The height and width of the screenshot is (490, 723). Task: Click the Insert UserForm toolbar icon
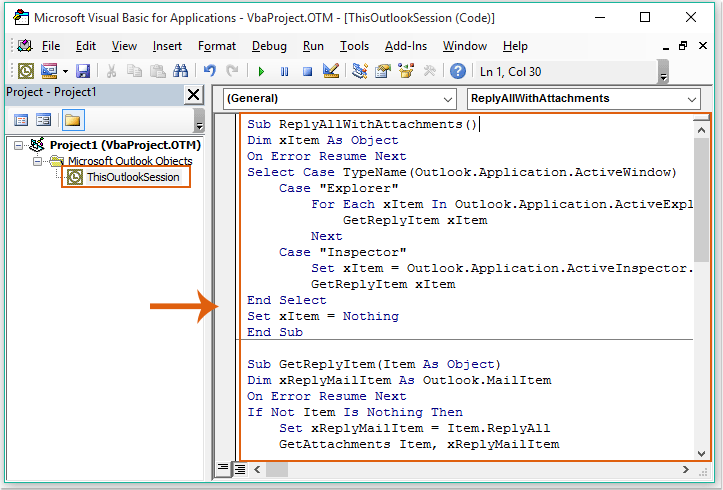(x=49, y=71)
